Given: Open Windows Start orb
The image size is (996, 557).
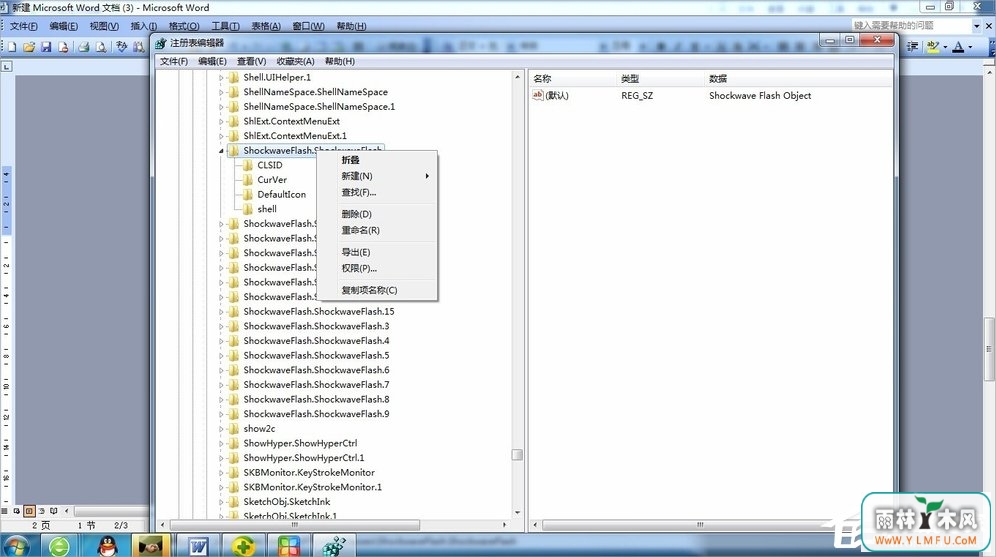Looking at the screenshot, I should (17, 546).
